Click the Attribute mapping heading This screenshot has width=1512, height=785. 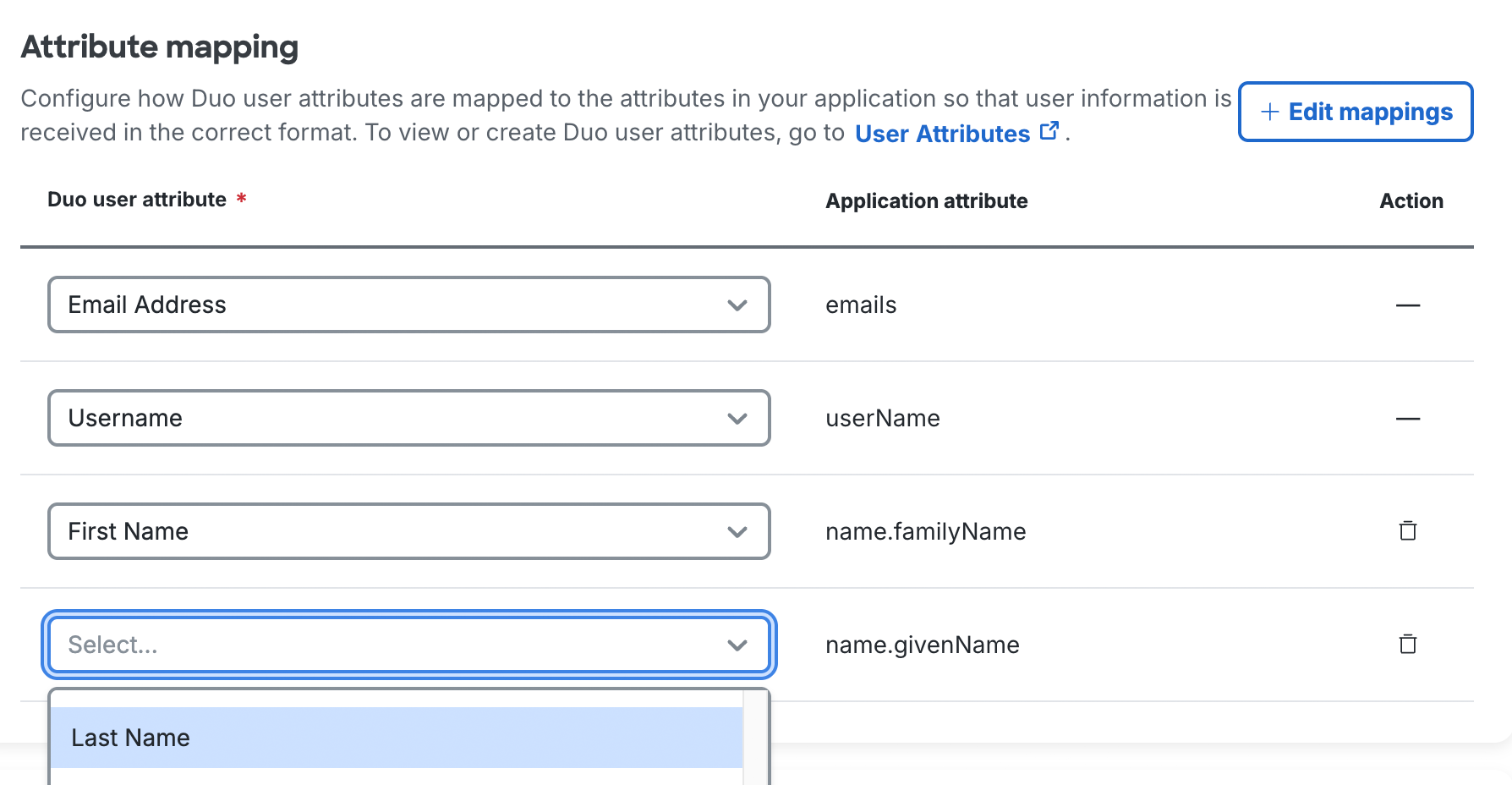pyautogui.click(x=160, y=47)
